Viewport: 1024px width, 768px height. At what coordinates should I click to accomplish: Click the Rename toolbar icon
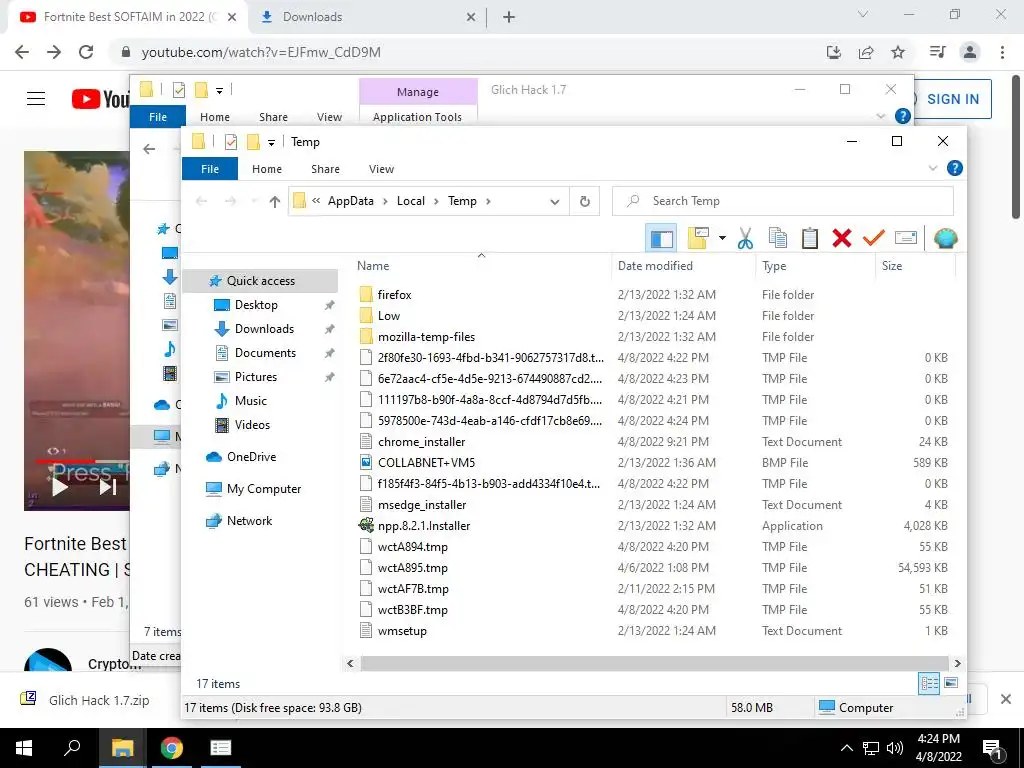coord(906,238)
